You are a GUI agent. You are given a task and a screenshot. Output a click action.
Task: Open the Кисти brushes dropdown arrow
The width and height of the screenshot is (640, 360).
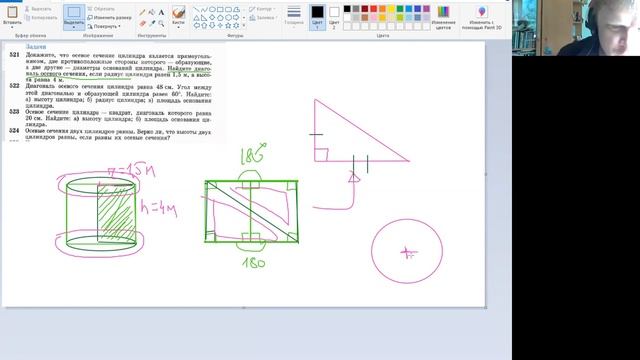pos(178,27)
